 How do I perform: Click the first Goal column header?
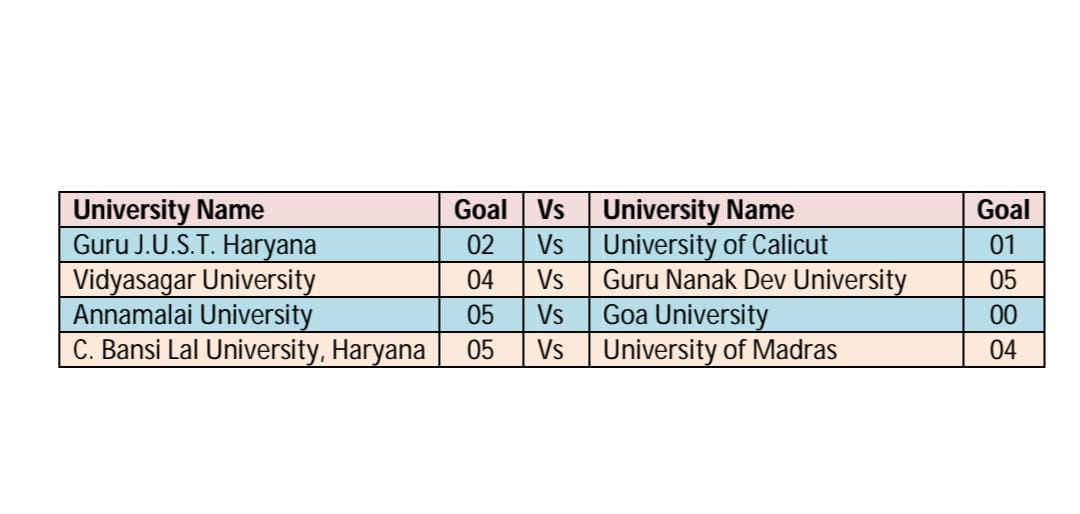[481, 209]
